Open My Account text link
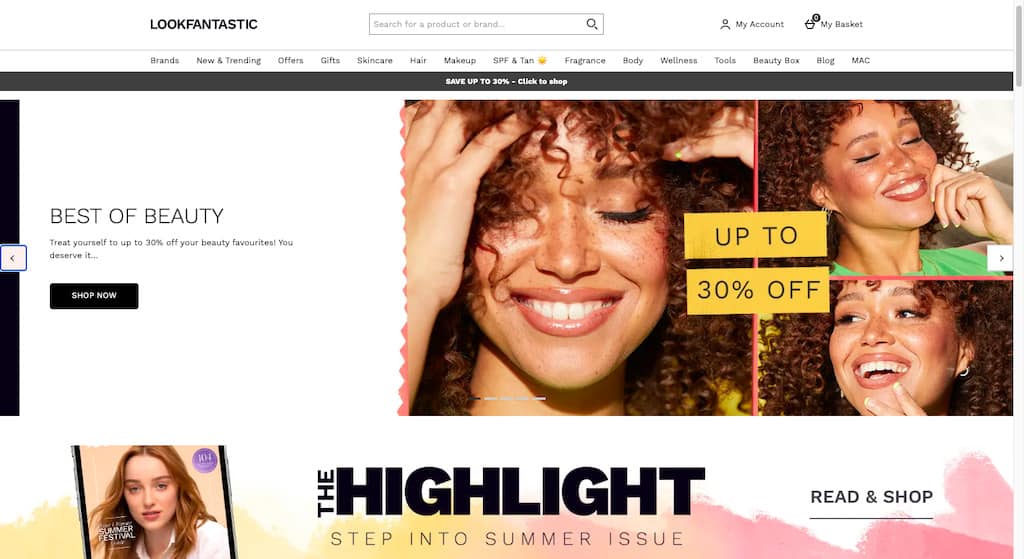Viewport: 1024px width, 559px height. [760, 24]
